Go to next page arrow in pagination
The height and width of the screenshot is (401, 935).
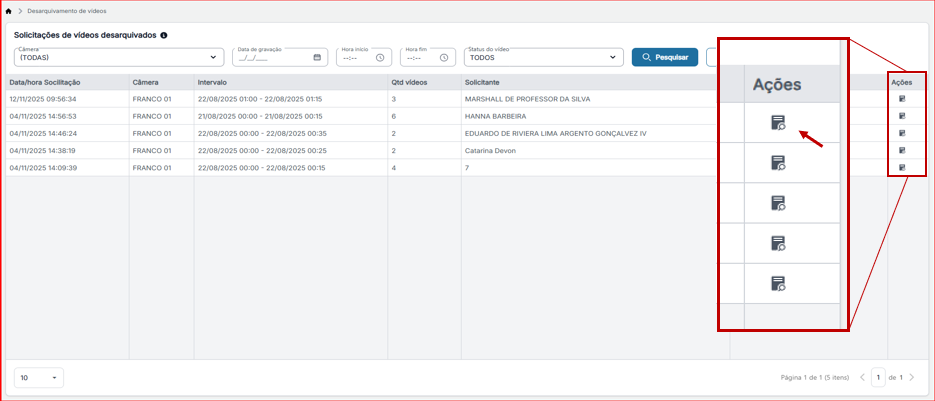911,377
